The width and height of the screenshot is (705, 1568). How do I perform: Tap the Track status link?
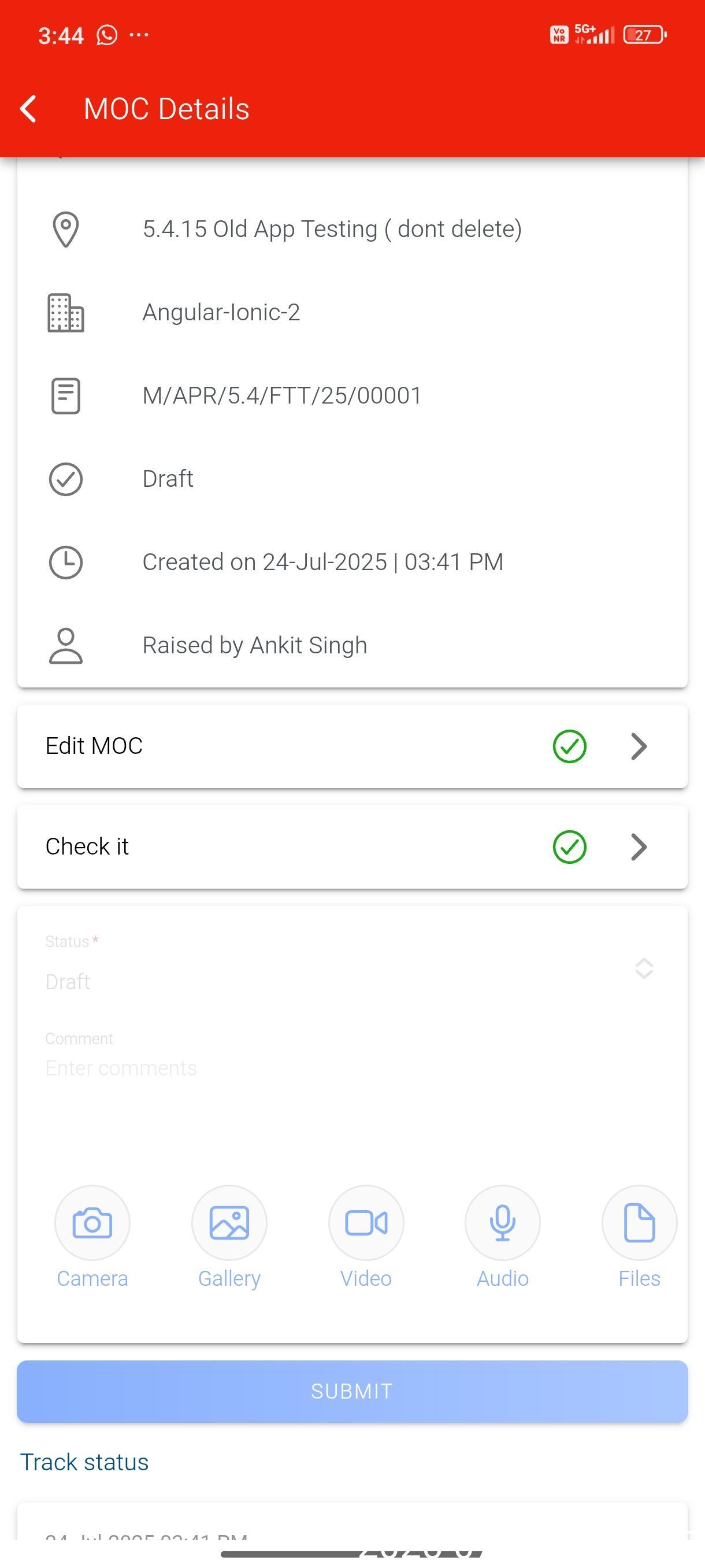(x=84, y=1462)
